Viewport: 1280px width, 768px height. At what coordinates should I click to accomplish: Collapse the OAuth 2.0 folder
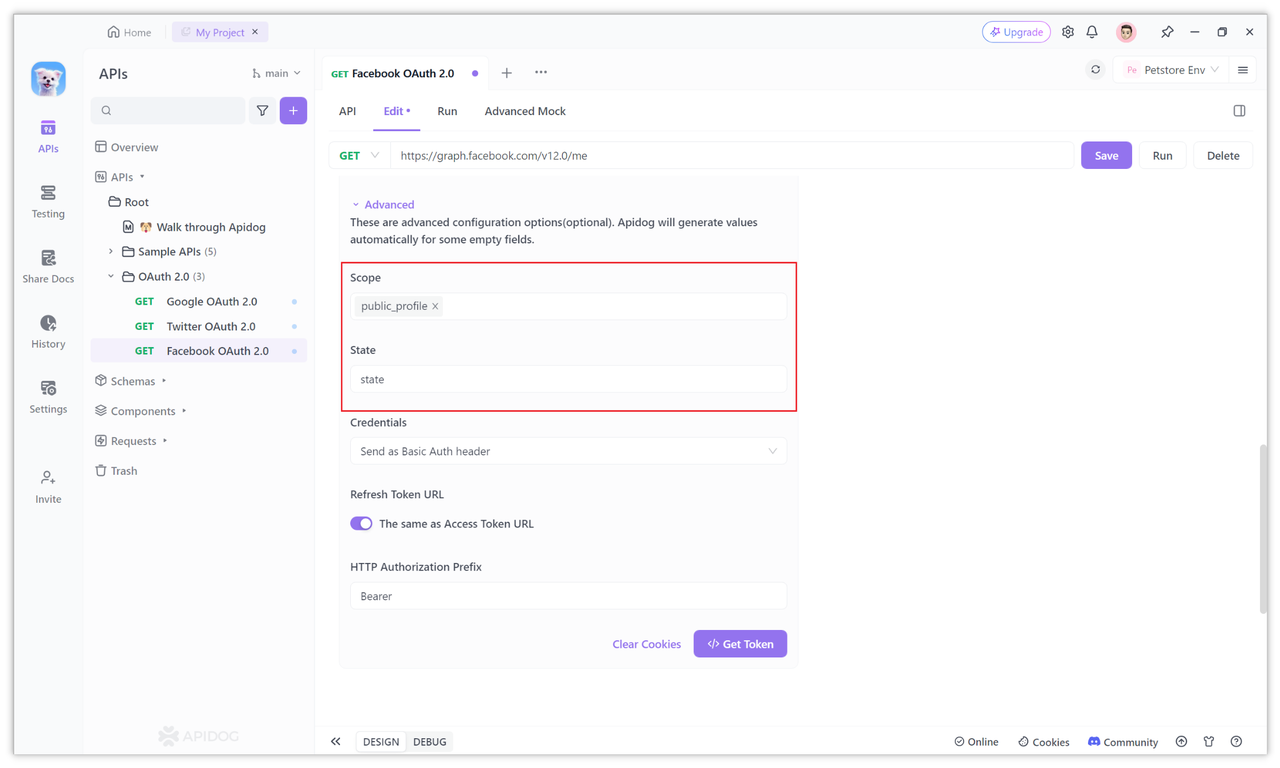coord(111,277)
